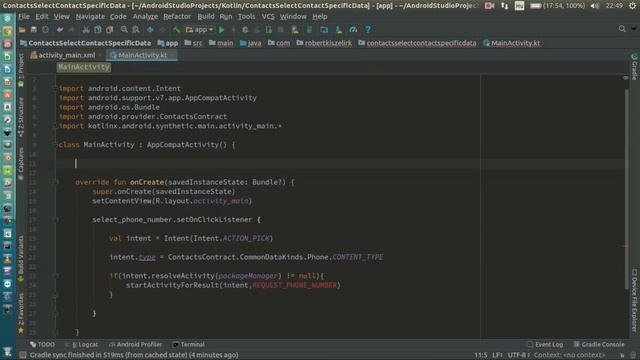Click the robertkiszelirk breadcrumb folder
Viewport: 640px width, 360px height.
[x=324, y=43]
